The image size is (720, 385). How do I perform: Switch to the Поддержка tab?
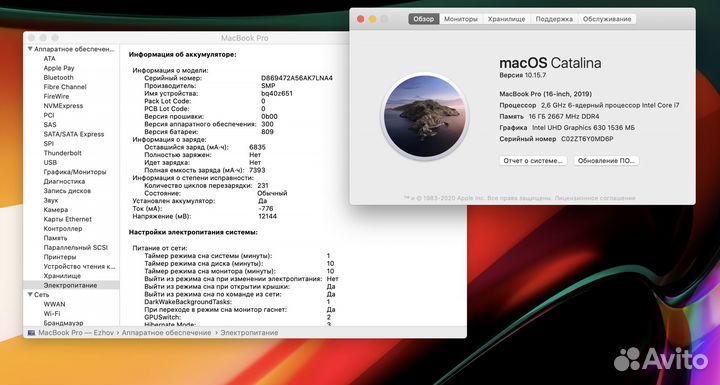(x=554, y=19)
